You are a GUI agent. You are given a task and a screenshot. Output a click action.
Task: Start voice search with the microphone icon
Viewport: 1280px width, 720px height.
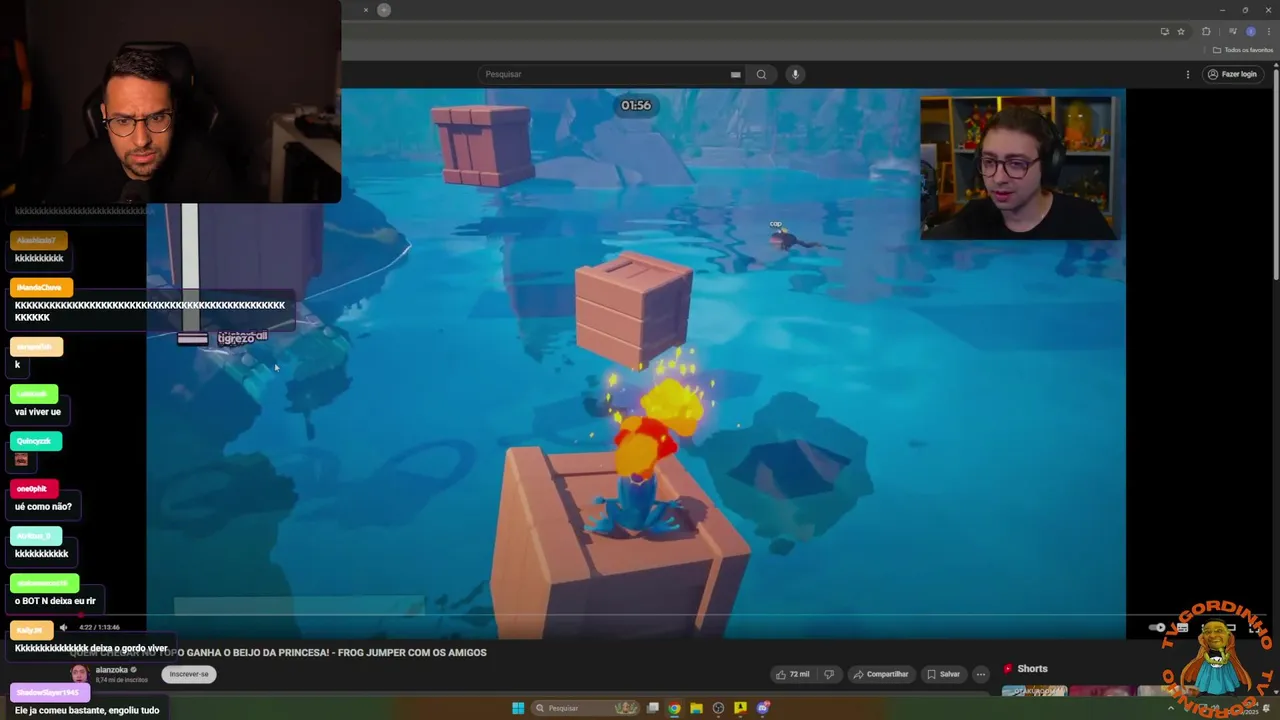(x=795, y=74)
